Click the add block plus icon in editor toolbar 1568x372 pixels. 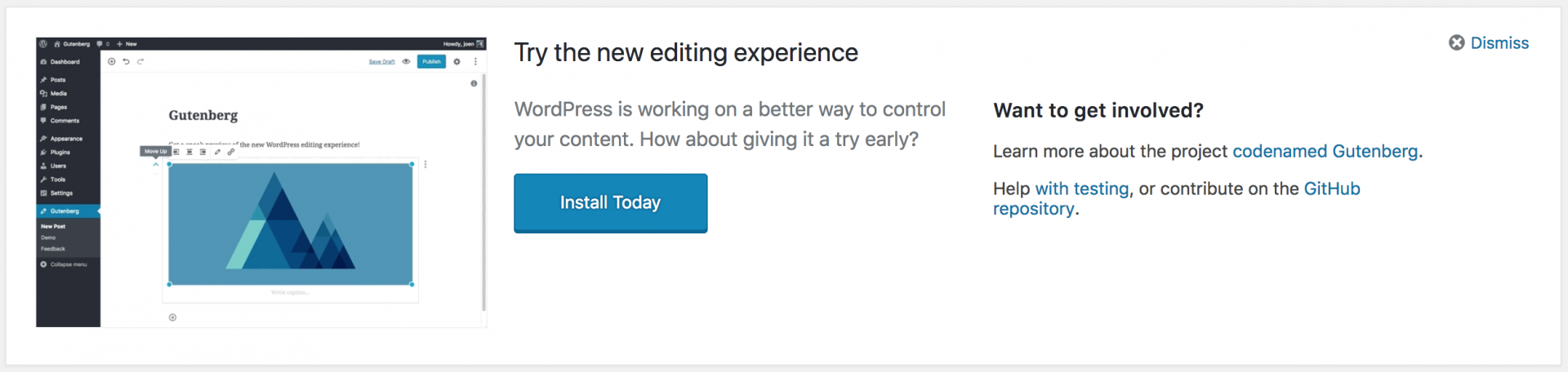[112, 62]
